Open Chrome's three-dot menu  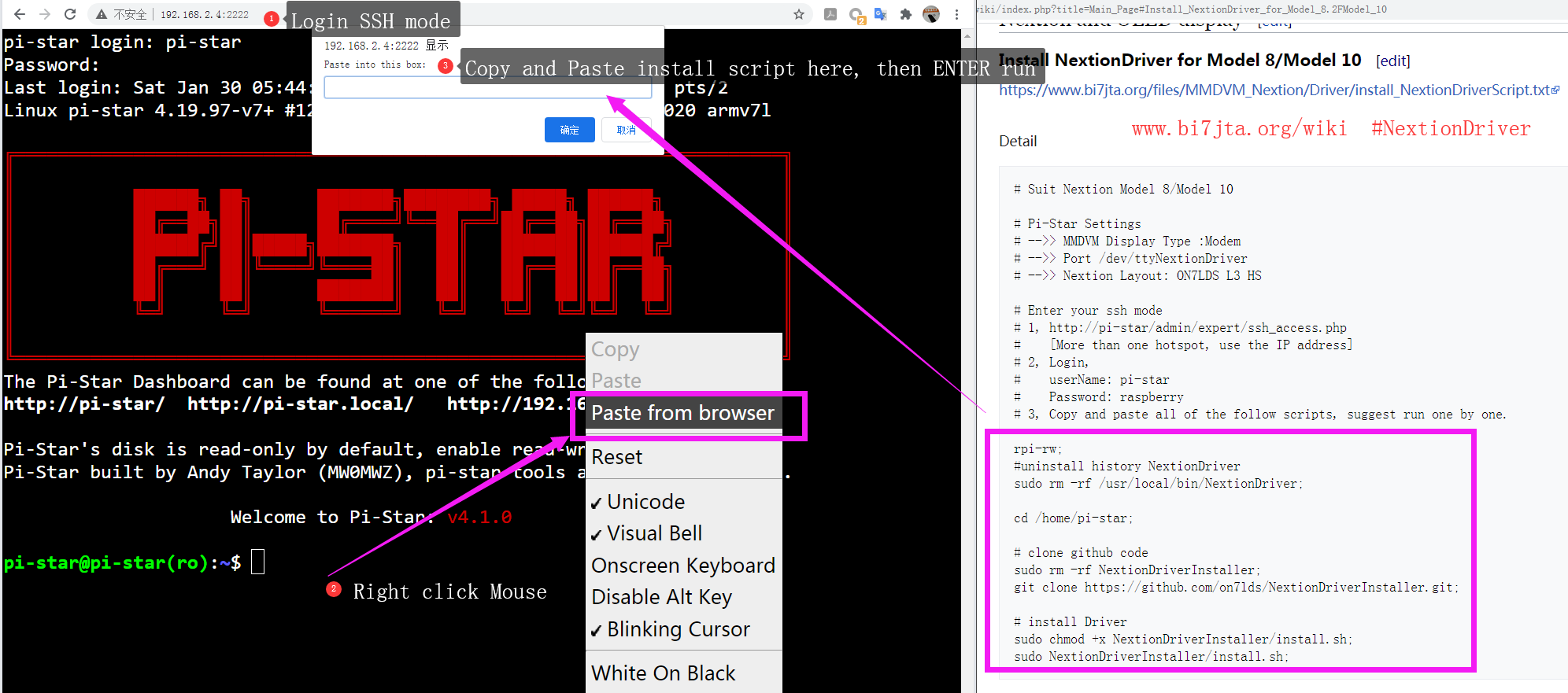tap(956, 14)
